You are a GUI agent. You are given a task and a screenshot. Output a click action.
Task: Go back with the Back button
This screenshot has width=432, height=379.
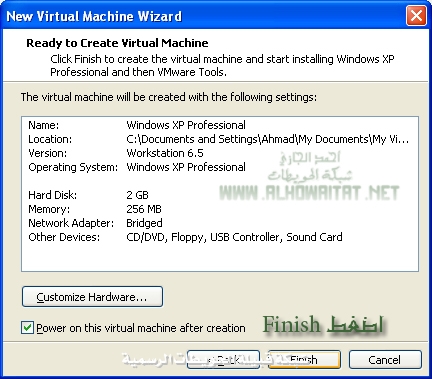(x=223, y=360)
